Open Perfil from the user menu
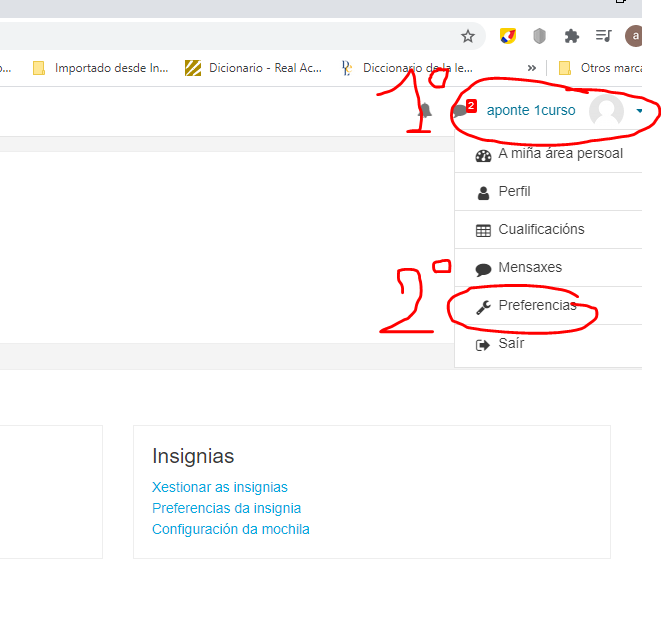Viewport: 661px width, 637px height. tap(514, 191)
